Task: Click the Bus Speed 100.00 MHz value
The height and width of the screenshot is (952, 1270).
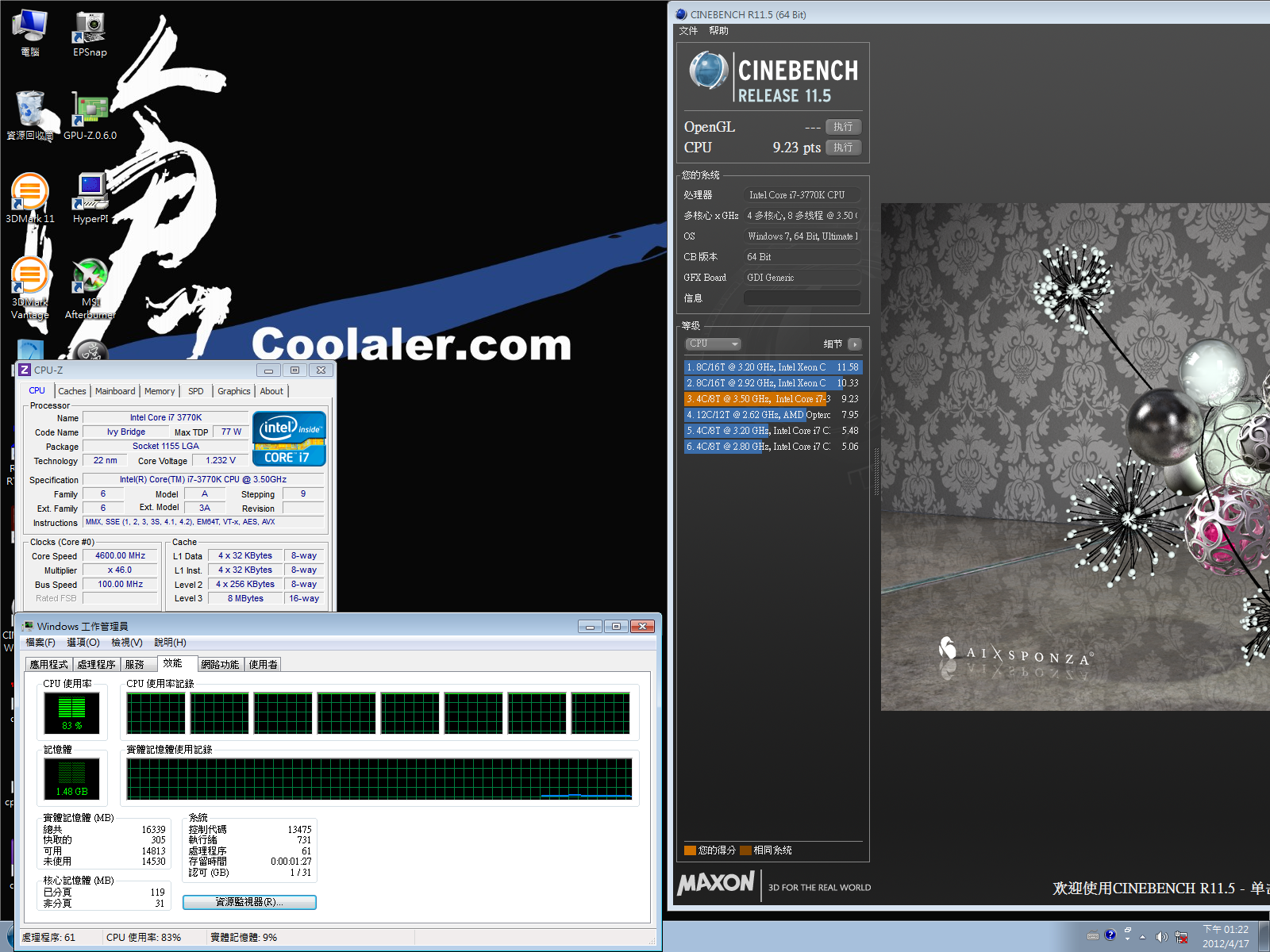Action: pyautogui.click(x=121, y=585)
